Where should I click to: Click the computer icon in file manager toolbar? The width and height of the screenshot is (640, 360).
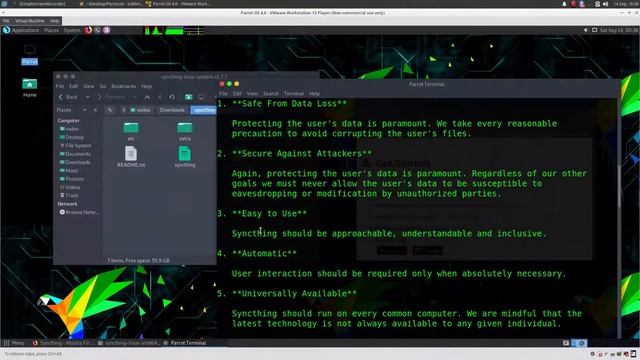(201, 97)
